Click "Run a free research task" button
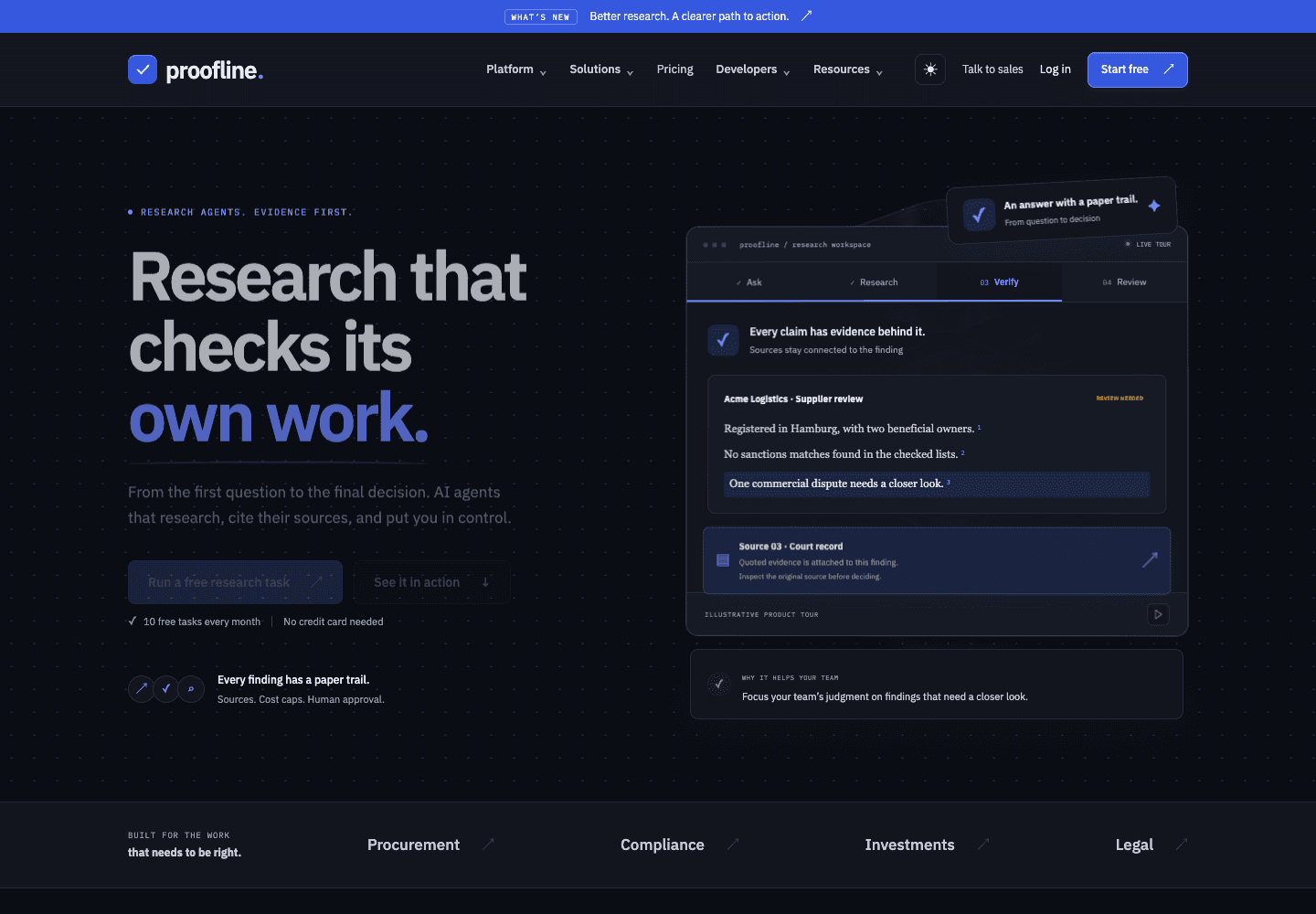The image size is (1316, 914). tap(235, 582)
